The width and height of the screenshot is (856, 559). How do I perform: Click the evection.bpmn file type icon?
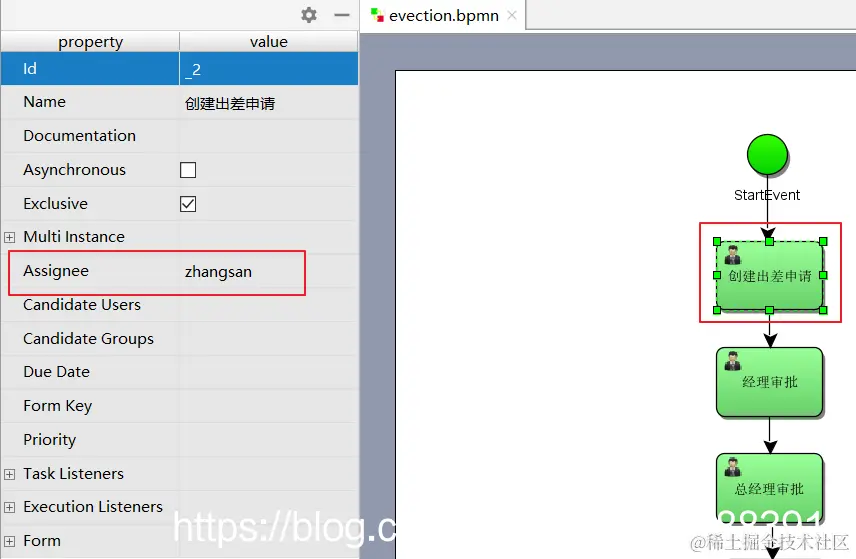click(377, 15)
